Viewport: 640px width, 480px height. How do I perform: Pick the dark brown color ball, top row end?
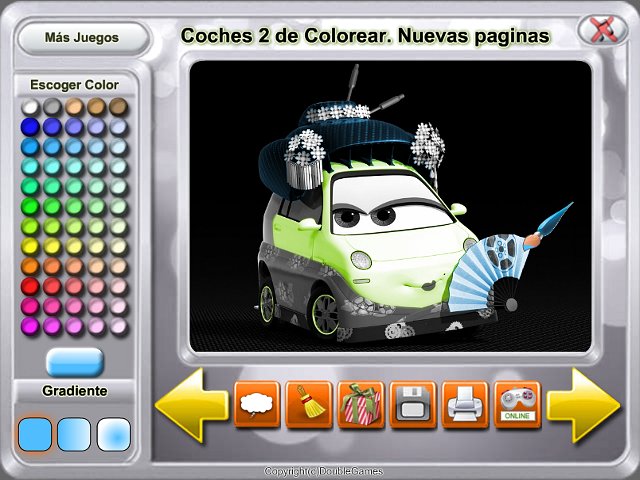[x=118, y=107]
